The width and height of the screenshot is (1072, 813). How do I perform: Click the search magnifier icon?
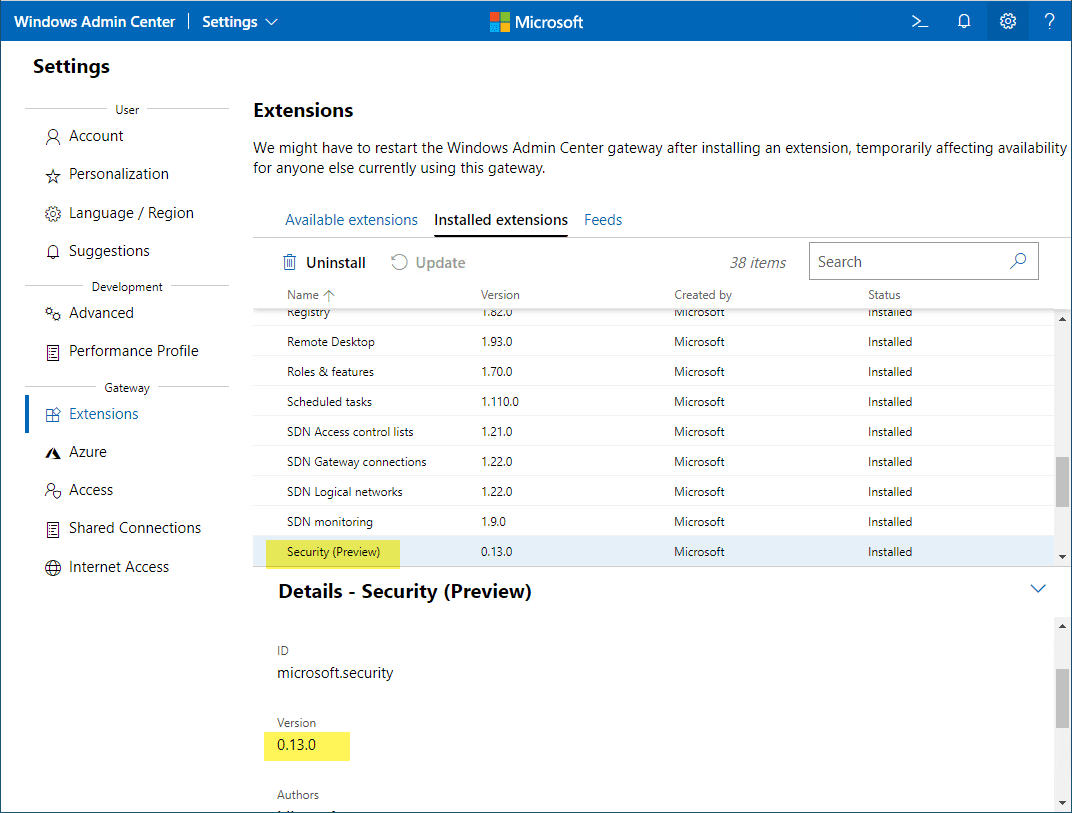click(1018, 261)
